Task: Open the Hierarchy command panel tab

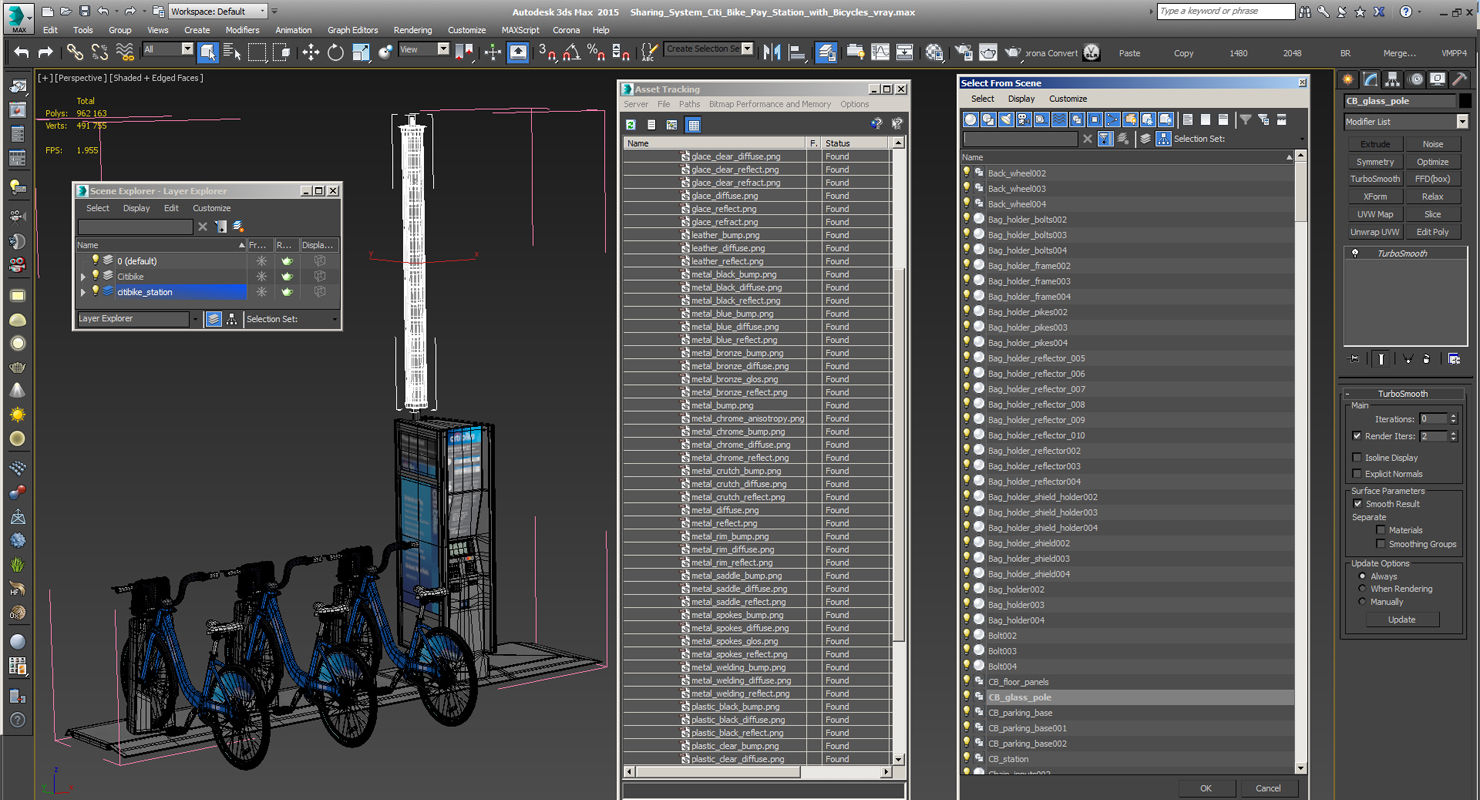Action: click(x=1393, y=79)
